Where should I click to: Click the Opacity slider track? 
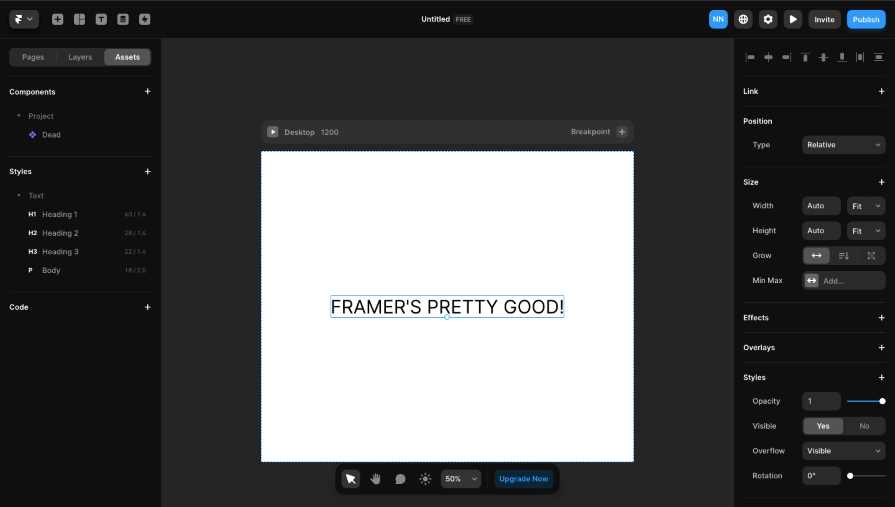coord(864,401)
